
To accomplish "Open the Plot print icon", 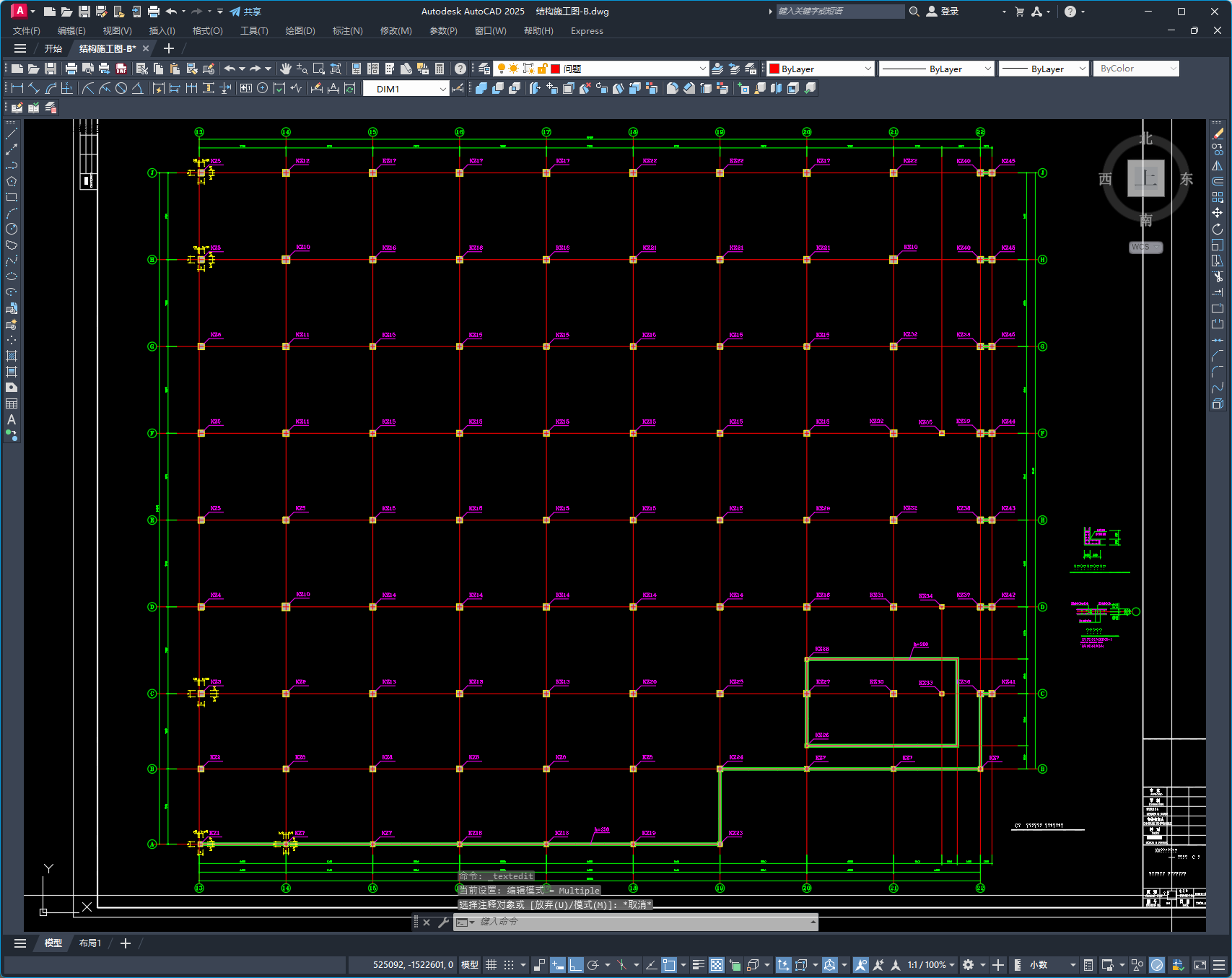I will 71,69.
